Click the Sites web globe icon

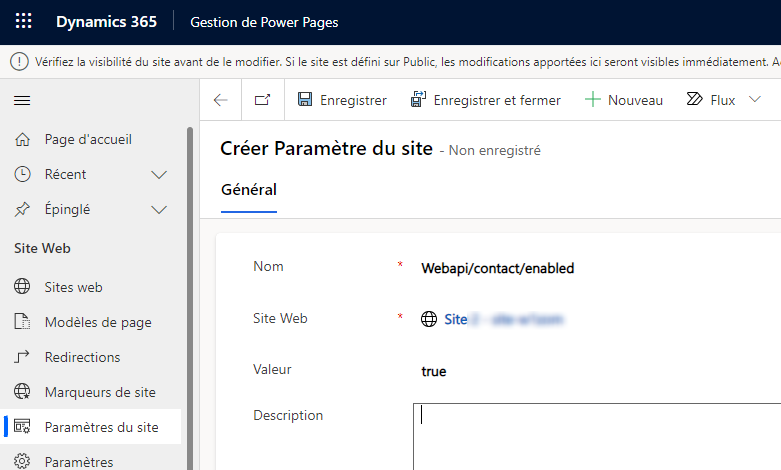(22, 286)
